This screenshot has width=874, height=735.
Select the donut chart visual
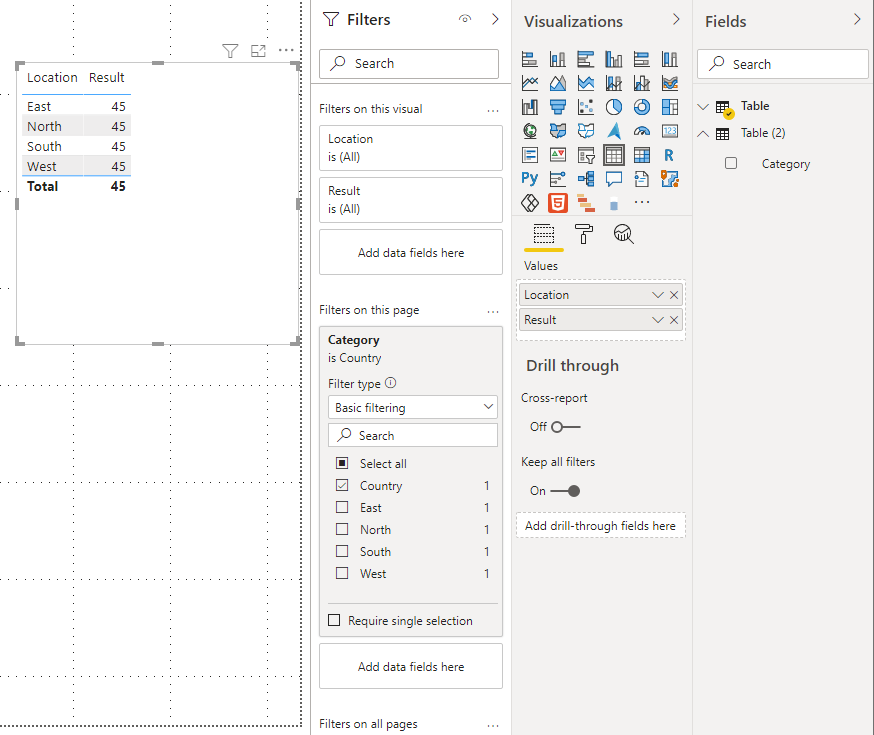coord(642,107)
